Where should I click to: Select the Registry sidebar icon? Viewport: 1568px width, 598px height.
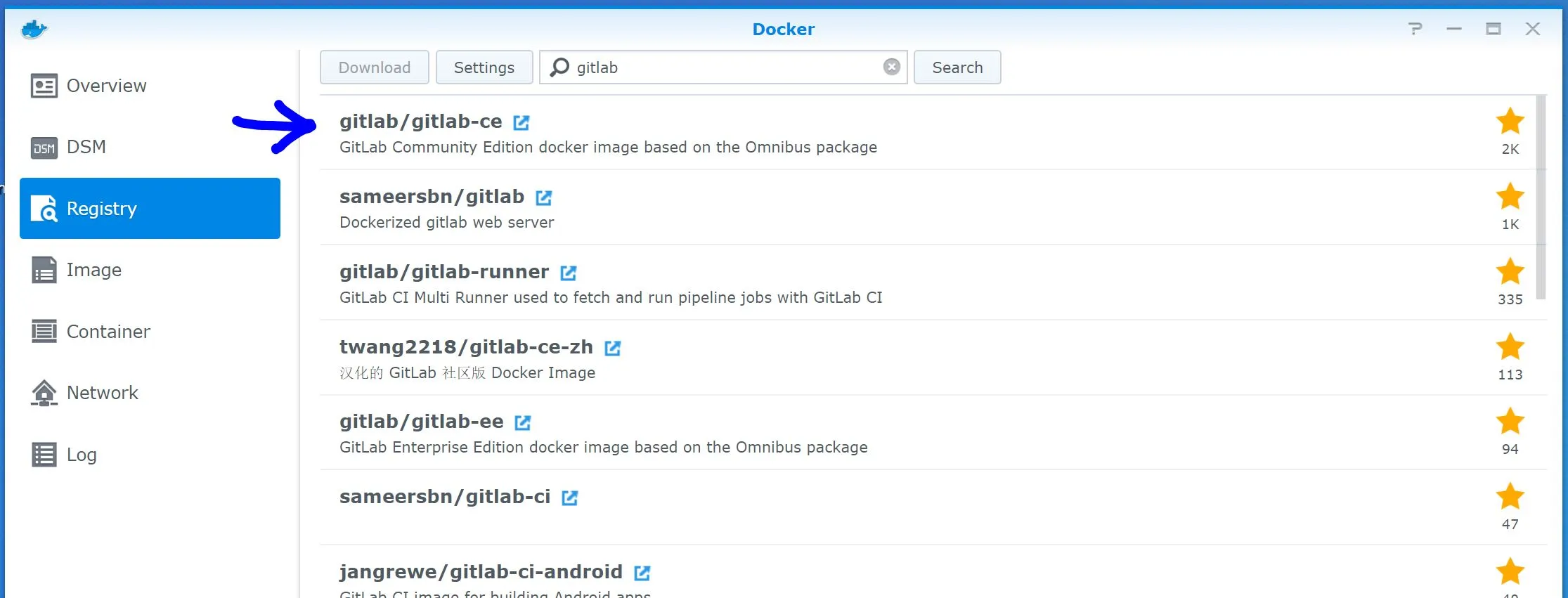(44, 209)
